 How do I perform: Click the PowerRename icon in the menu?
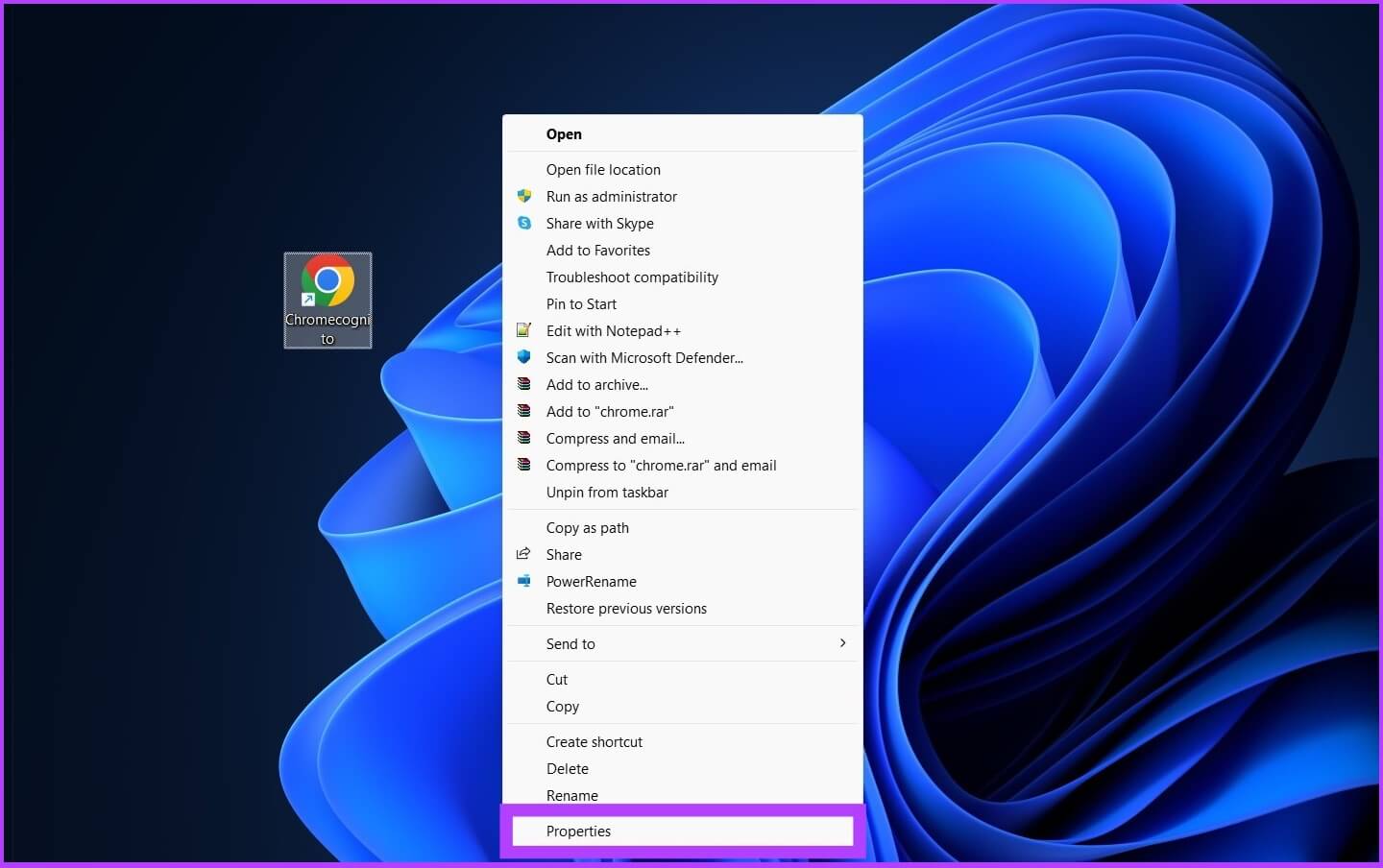[x=524, y=581]
